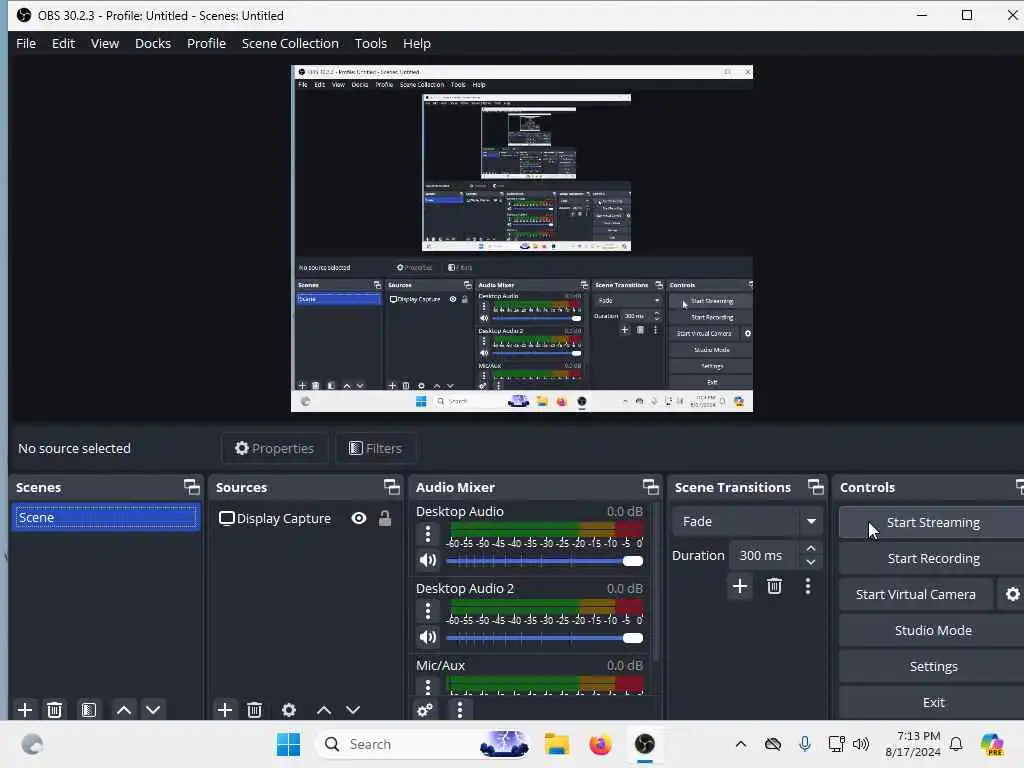
Task: Open Firefox from the taskbar
Action: 600,744
